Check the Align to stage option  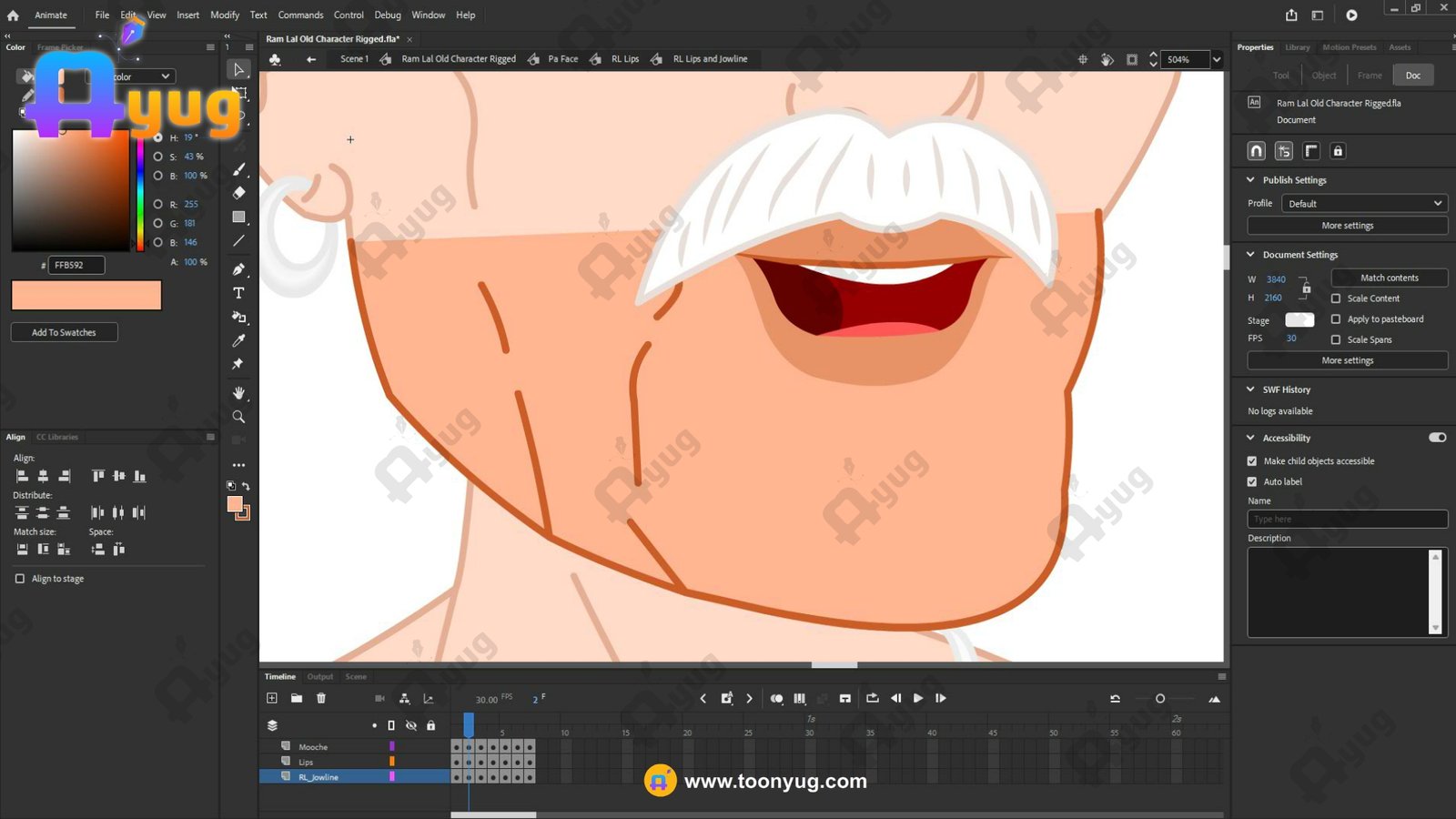click(20, 579)
